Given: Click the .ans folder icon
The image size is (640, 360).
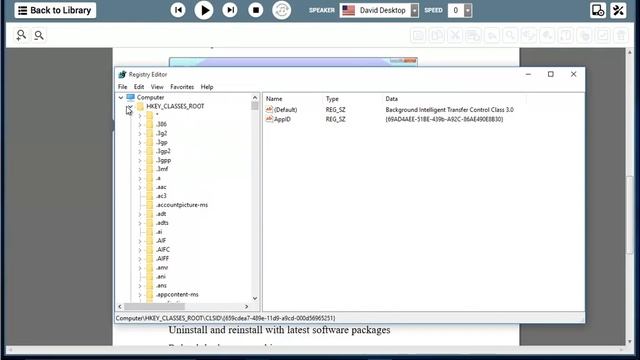Looking at the screenshot, I should pos(150,286).
